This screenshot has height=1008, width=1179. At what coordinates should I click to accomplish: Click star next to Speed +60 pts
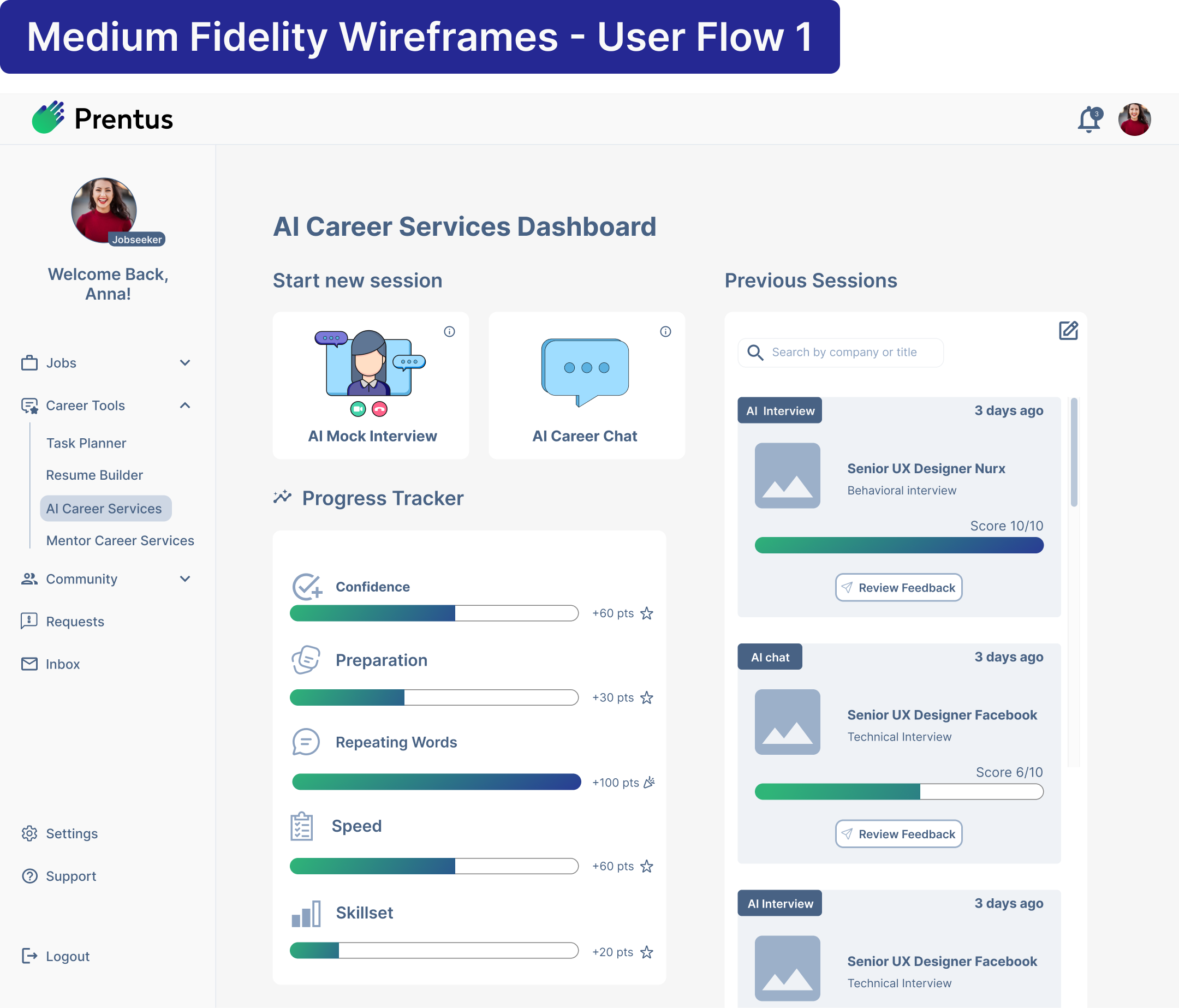point(647,866)
